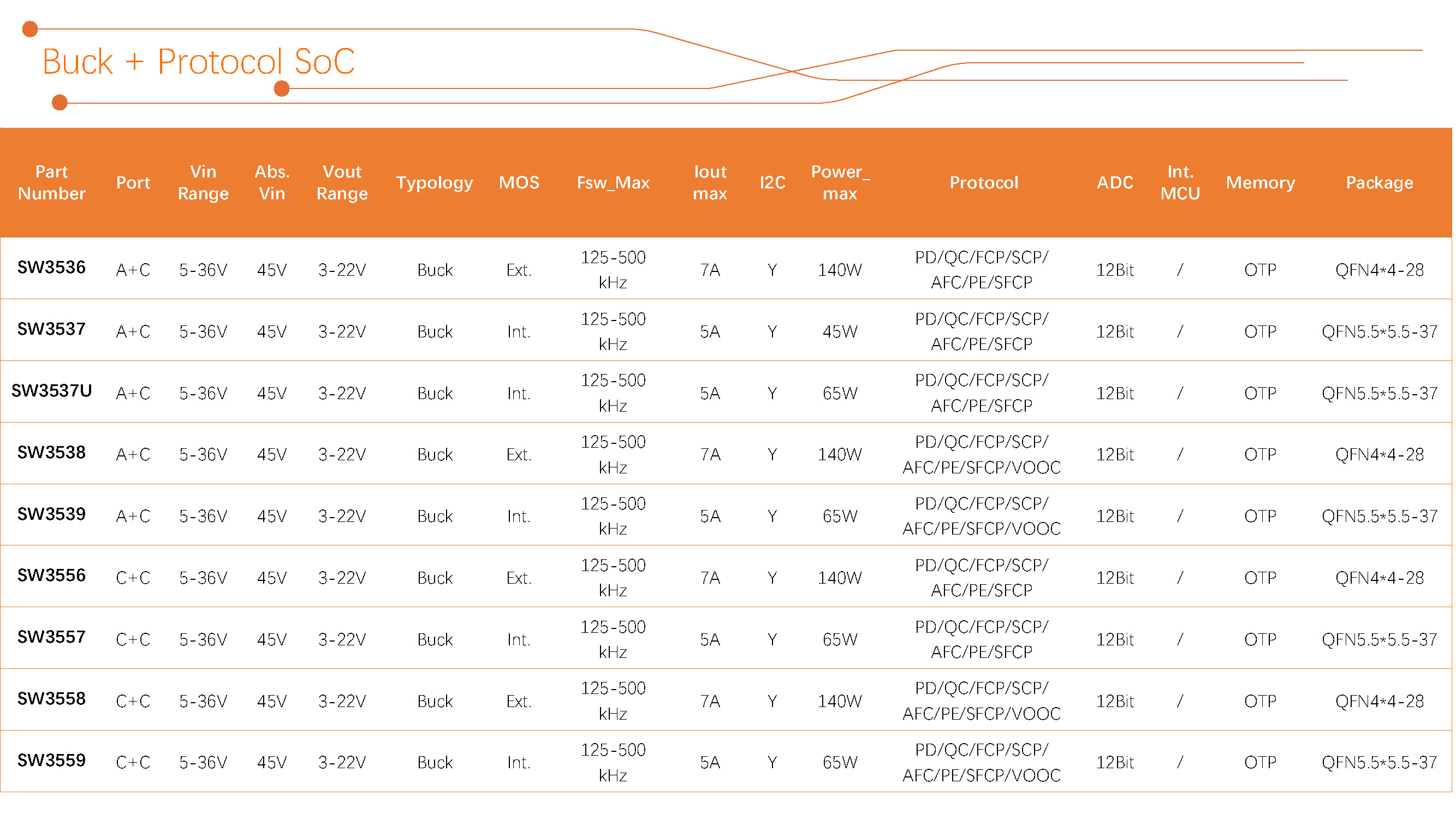Click the SW3536 part number
Viewport: 1456px width, 819px height.
click(x=51, y=268)
